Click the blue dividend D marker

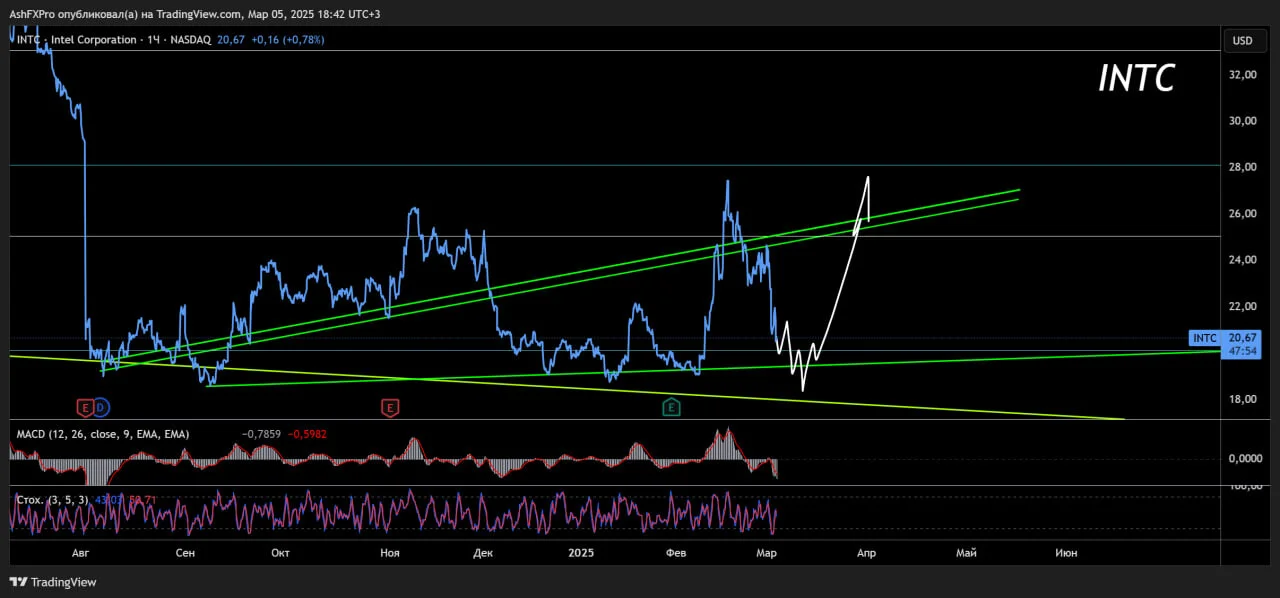tap(101, 407)
